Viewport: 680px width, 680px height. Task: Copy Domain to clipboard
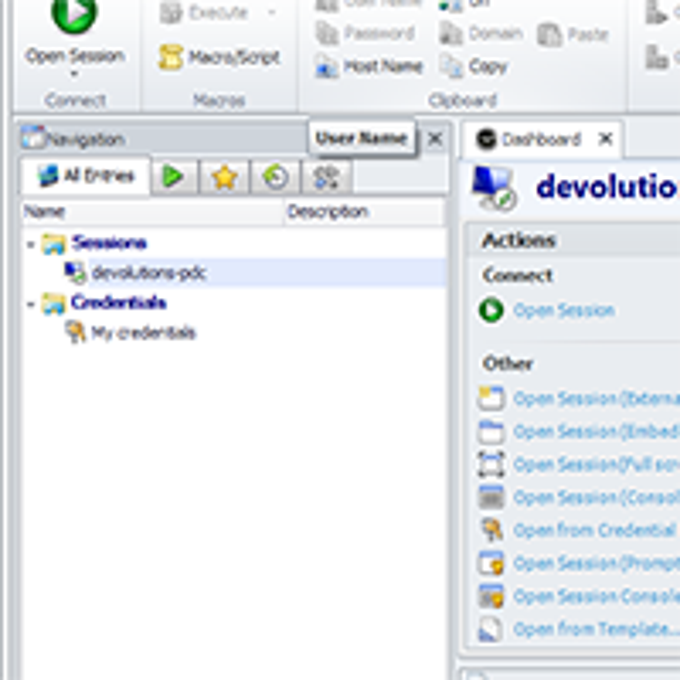click(x=481, y=34)
